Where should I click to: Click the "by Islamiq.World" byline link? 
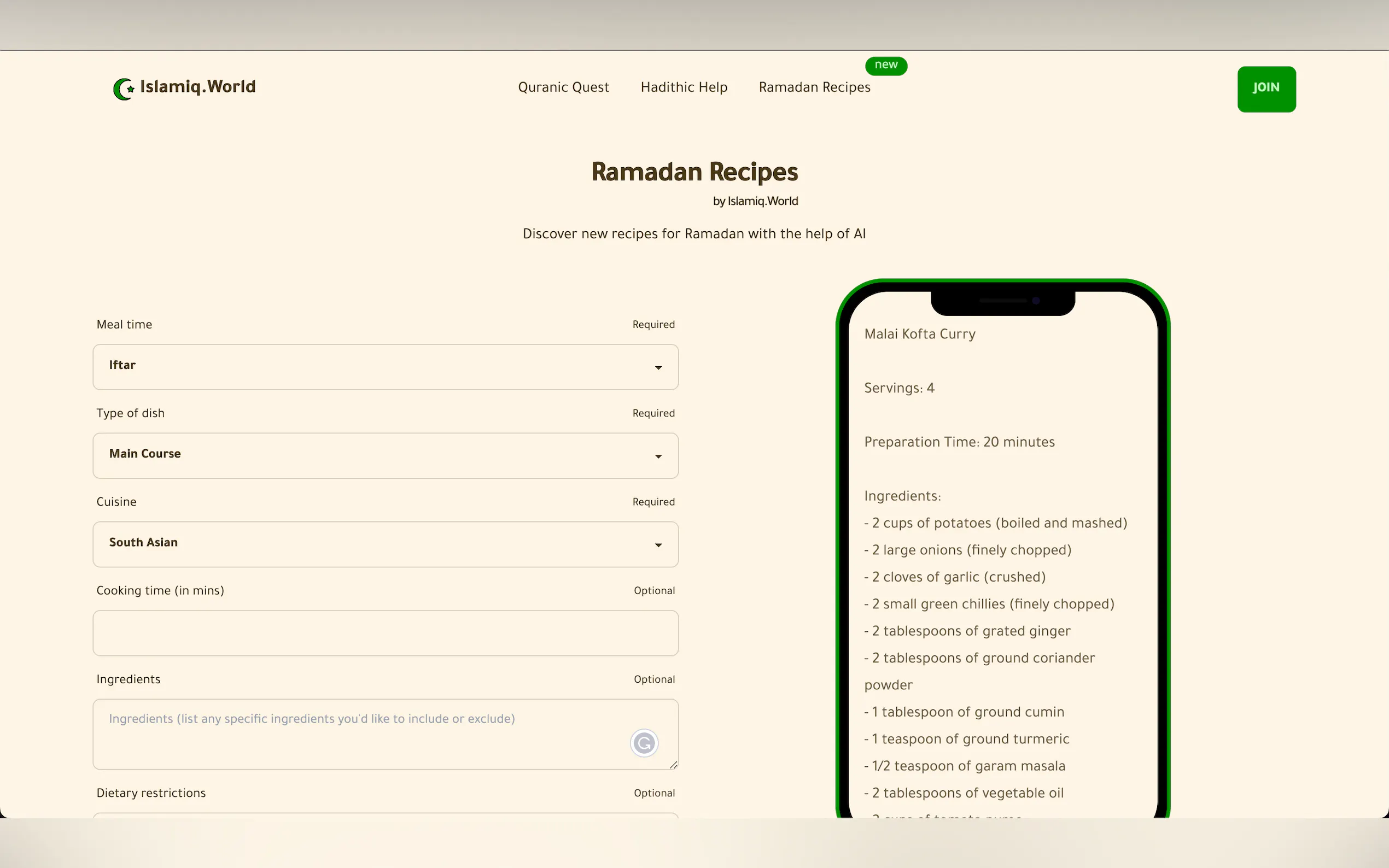755,201
